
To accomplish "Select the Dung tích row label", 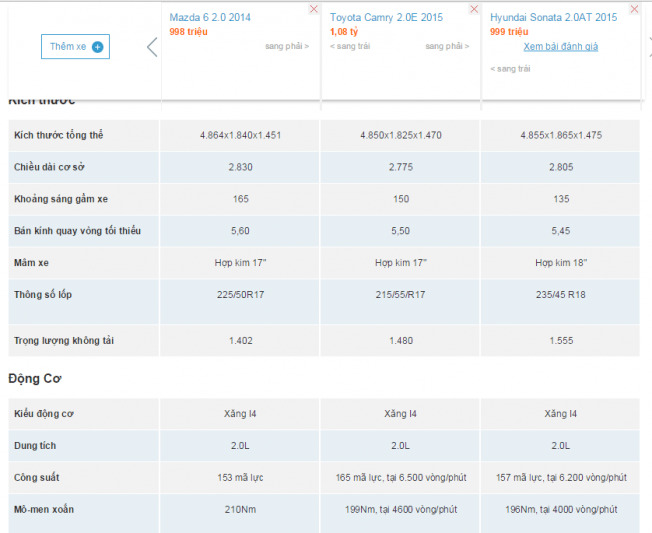I will 35,446.
